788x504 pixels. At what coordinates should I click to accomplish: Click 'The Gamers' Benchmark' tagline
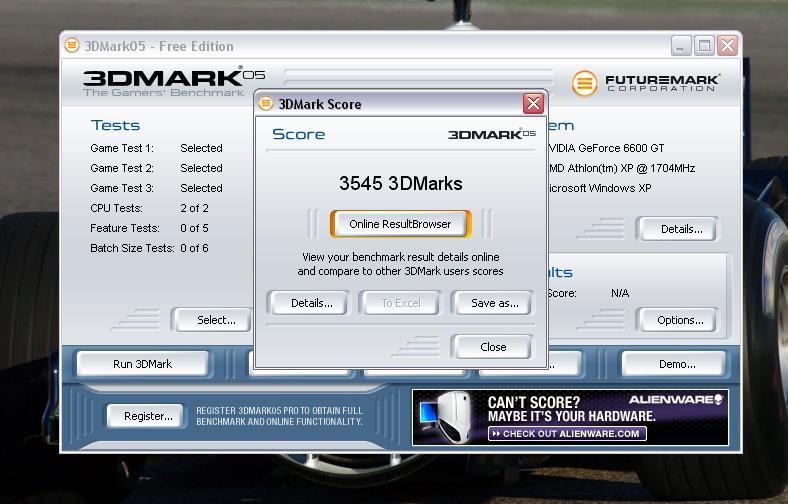(164, 92)
